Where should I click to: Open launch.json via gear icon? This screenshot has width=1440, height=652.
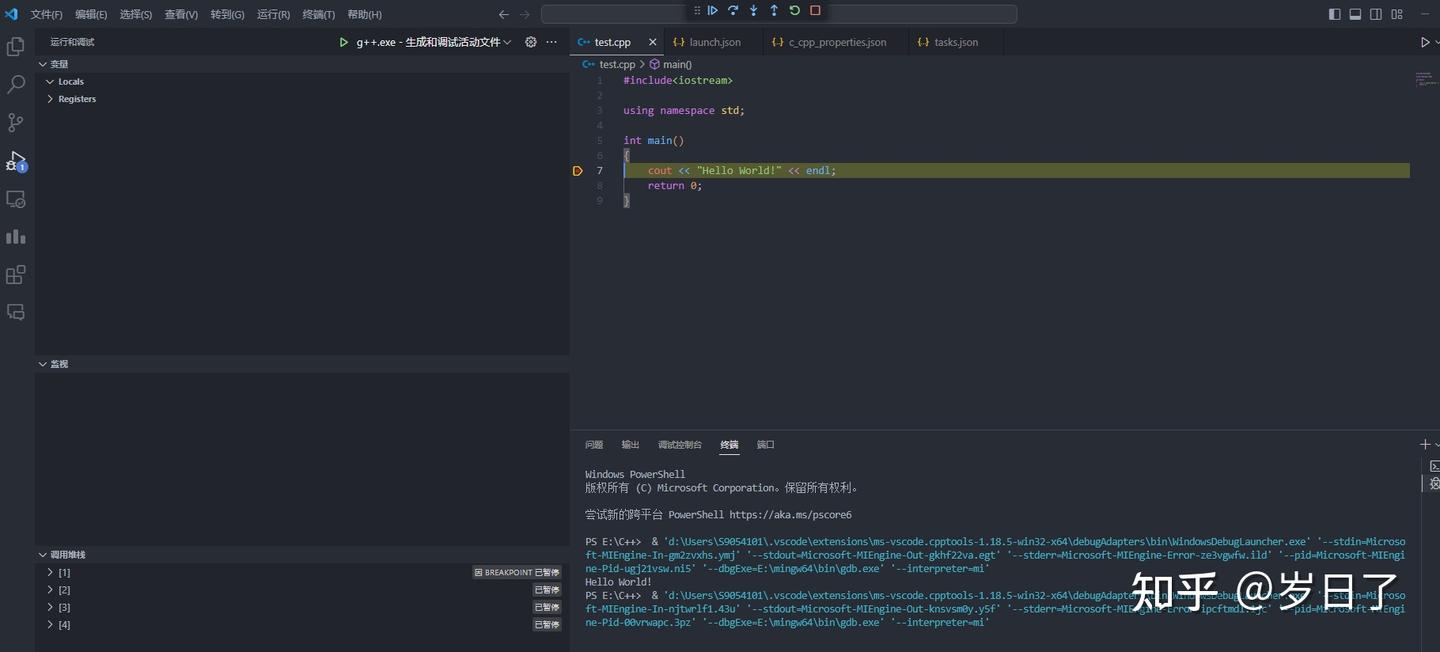tap(531, 42)
